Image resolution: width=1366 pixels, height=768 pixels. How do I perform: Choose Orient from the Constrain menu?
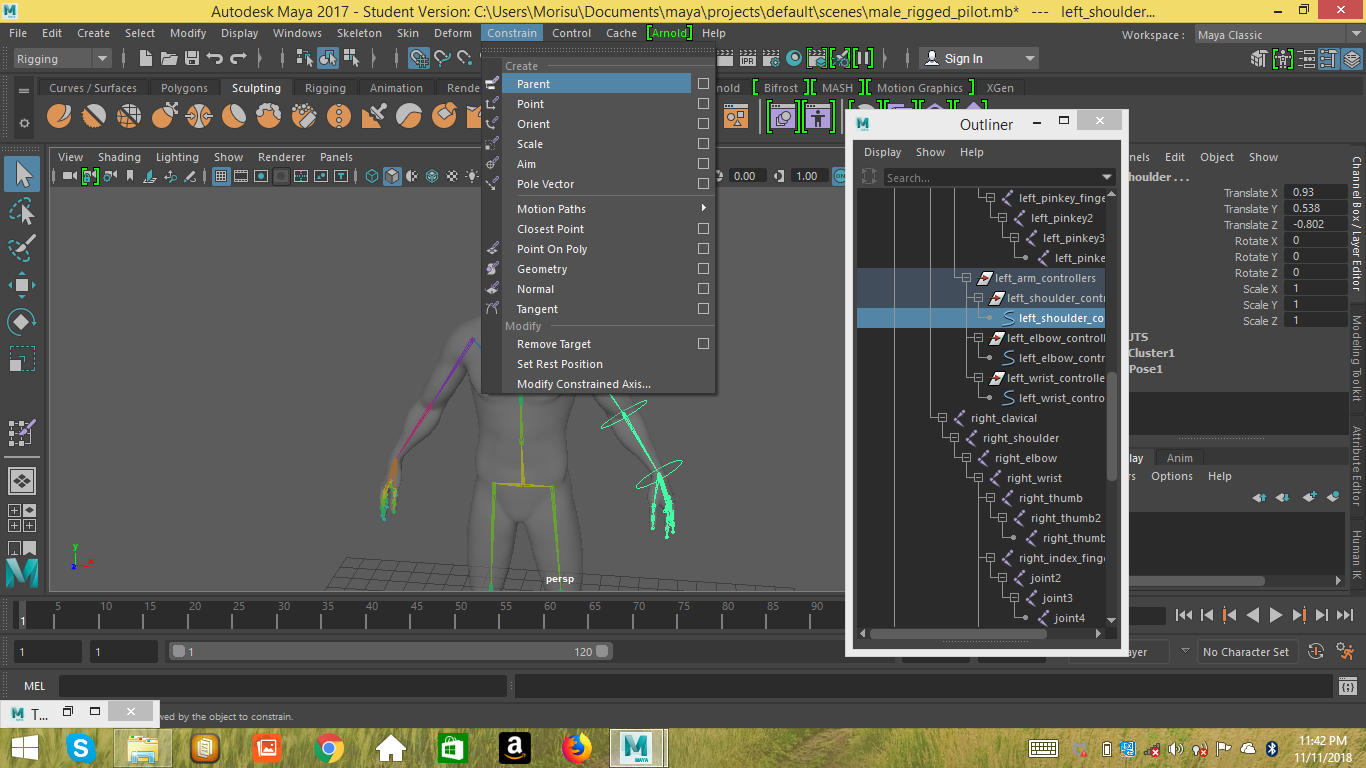pos(533,124)
